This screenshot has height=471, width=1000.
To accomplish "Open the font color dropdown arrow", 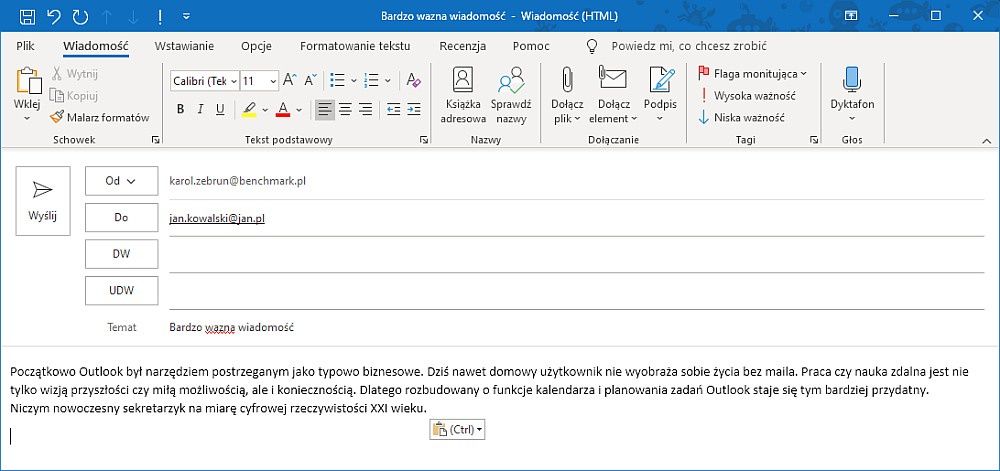I will coord(299,110).
